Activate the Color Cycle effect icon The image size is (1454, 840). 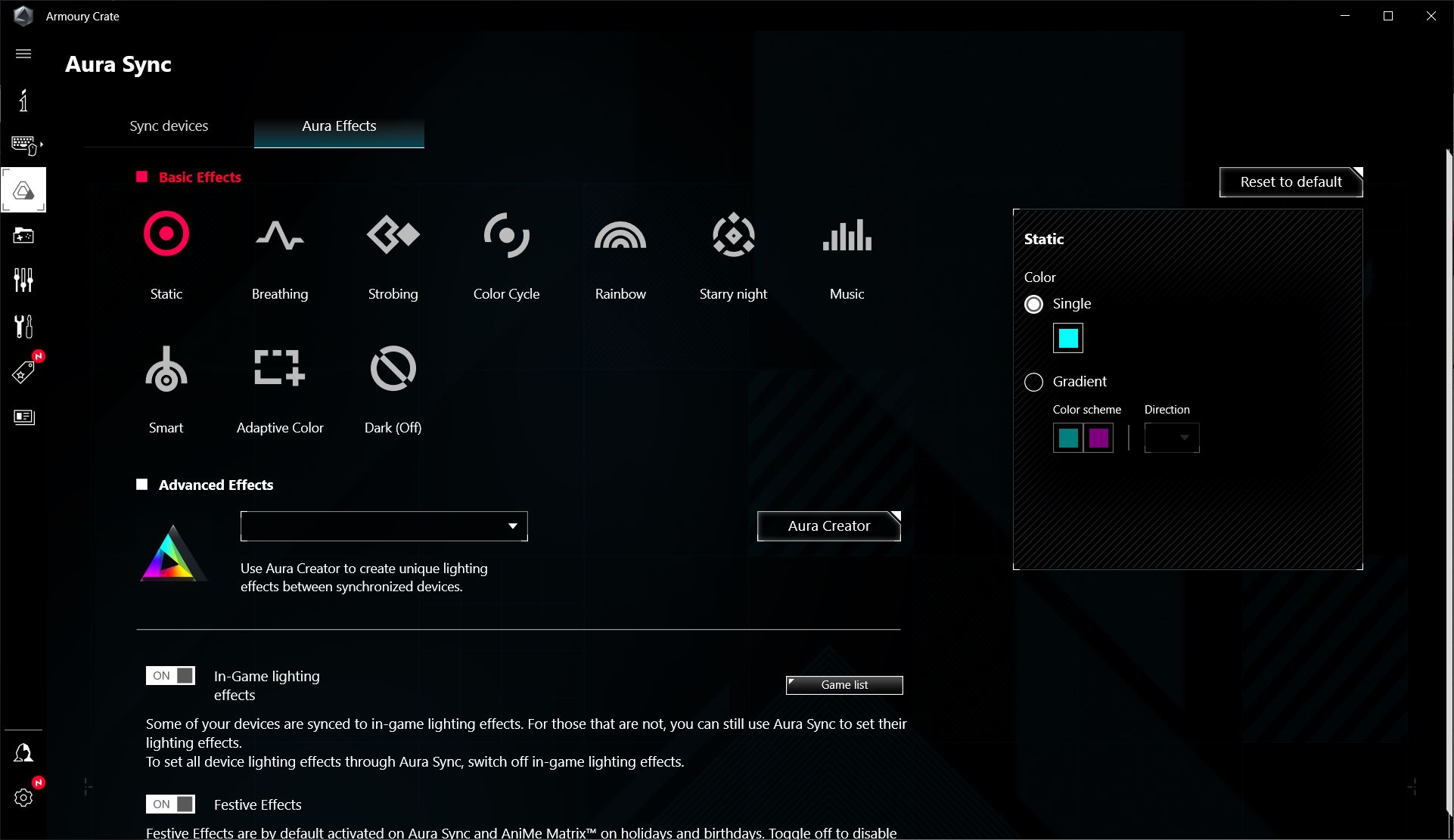[x=506, y=234]
